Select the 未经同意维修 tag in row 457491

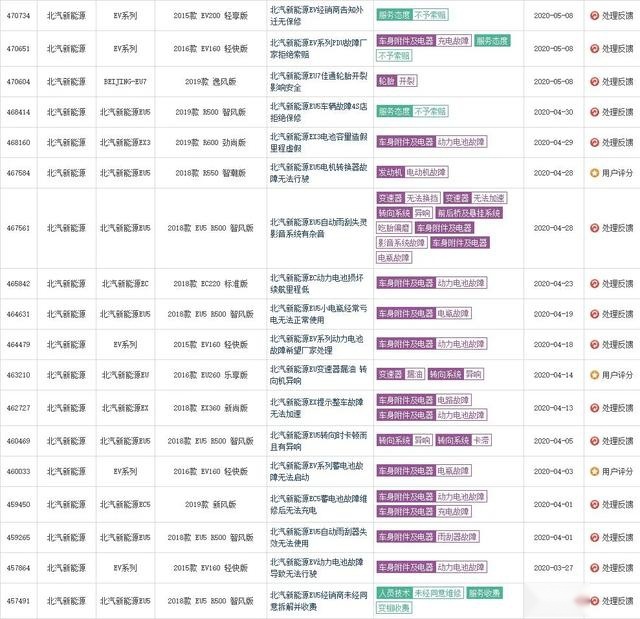[438, 592]
